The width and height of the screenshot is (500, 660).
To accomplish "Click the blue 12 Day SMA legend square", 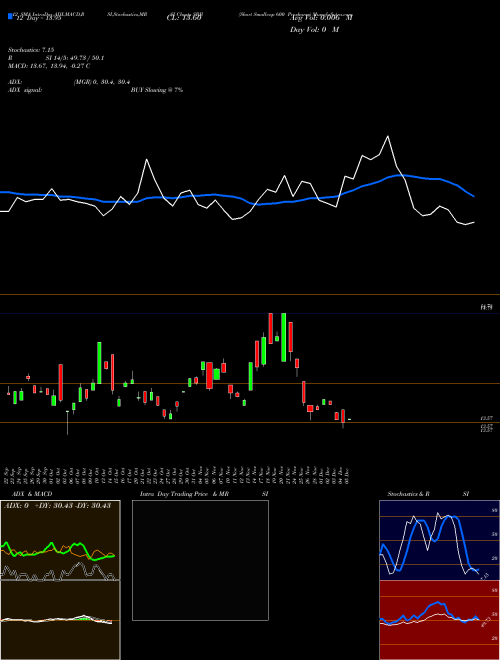I will [x=10, y=16].
